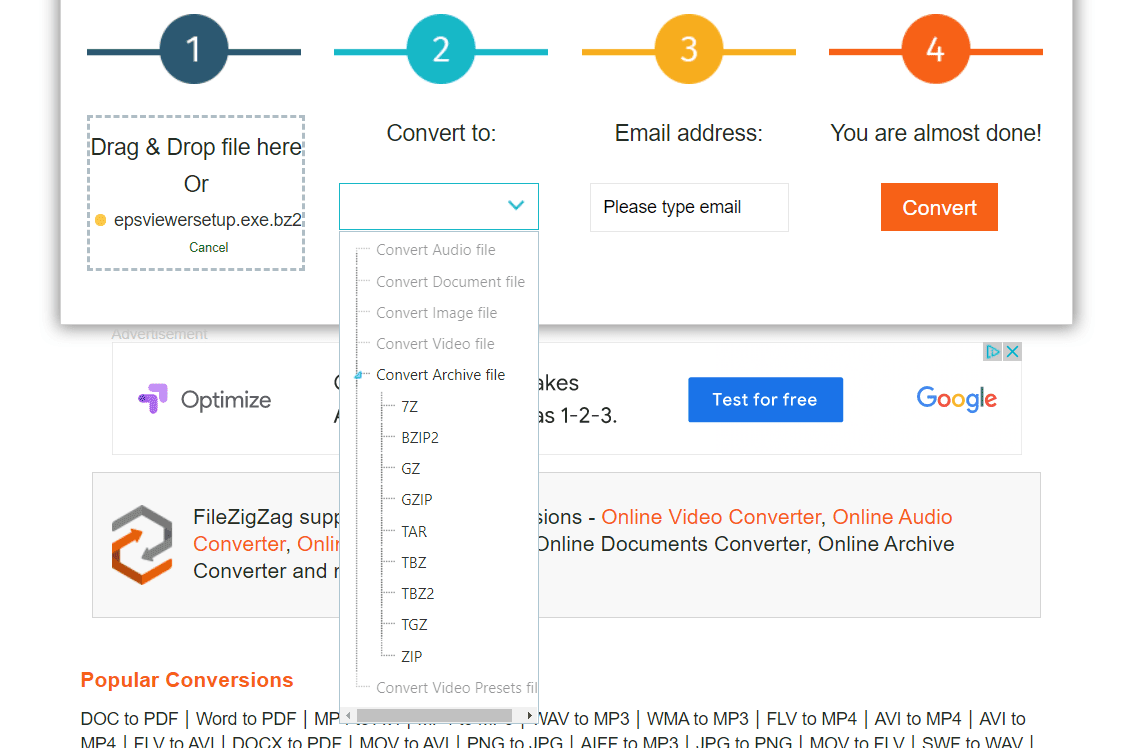The image size is (1122, 748).
Task: Pick TAR as output format
Action: pyautogui.click(x=414, y=532)
